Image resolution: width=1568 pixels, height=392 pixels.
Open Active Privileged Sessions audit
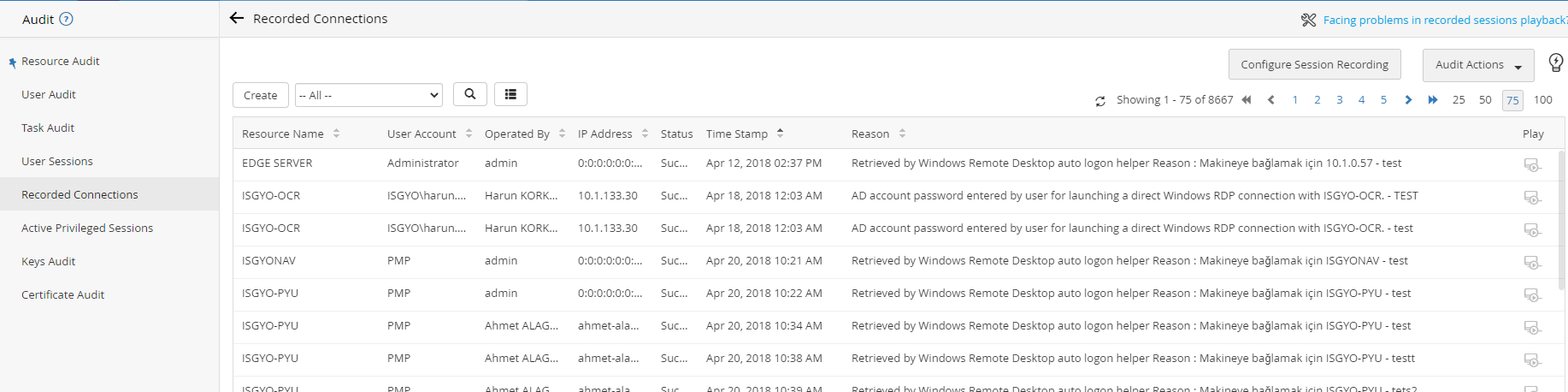pos(87,228)
